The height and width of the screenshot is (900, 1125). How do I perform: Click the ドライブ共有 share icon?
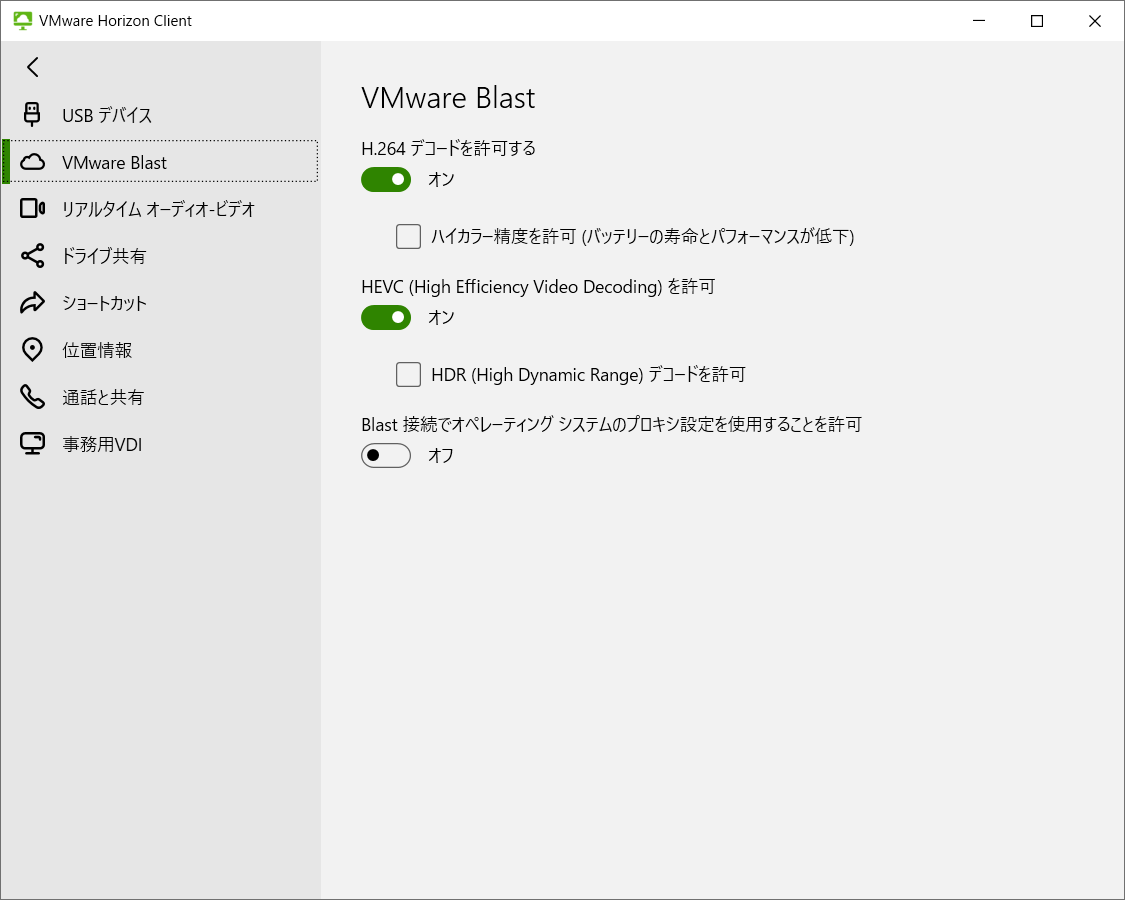31,255
